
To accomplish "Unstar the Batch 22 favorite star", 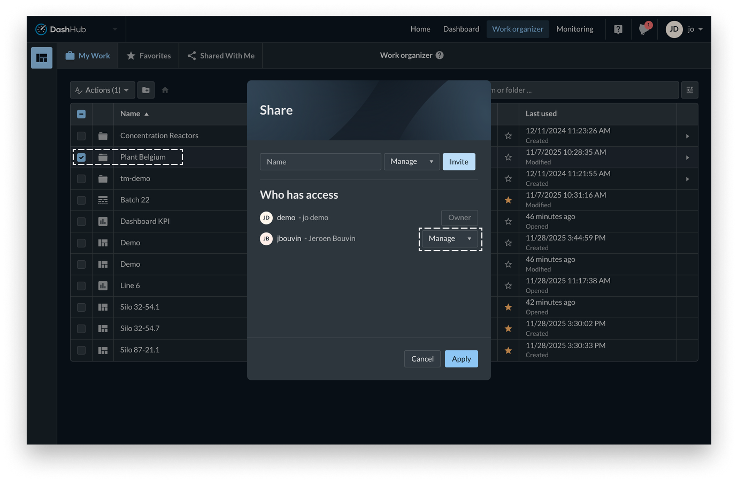I will [508, 200].
